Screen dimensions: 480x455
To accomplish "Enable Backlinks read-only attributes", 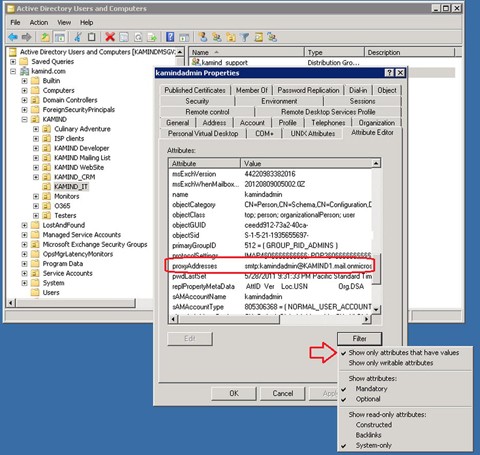I will click(368, 435).
